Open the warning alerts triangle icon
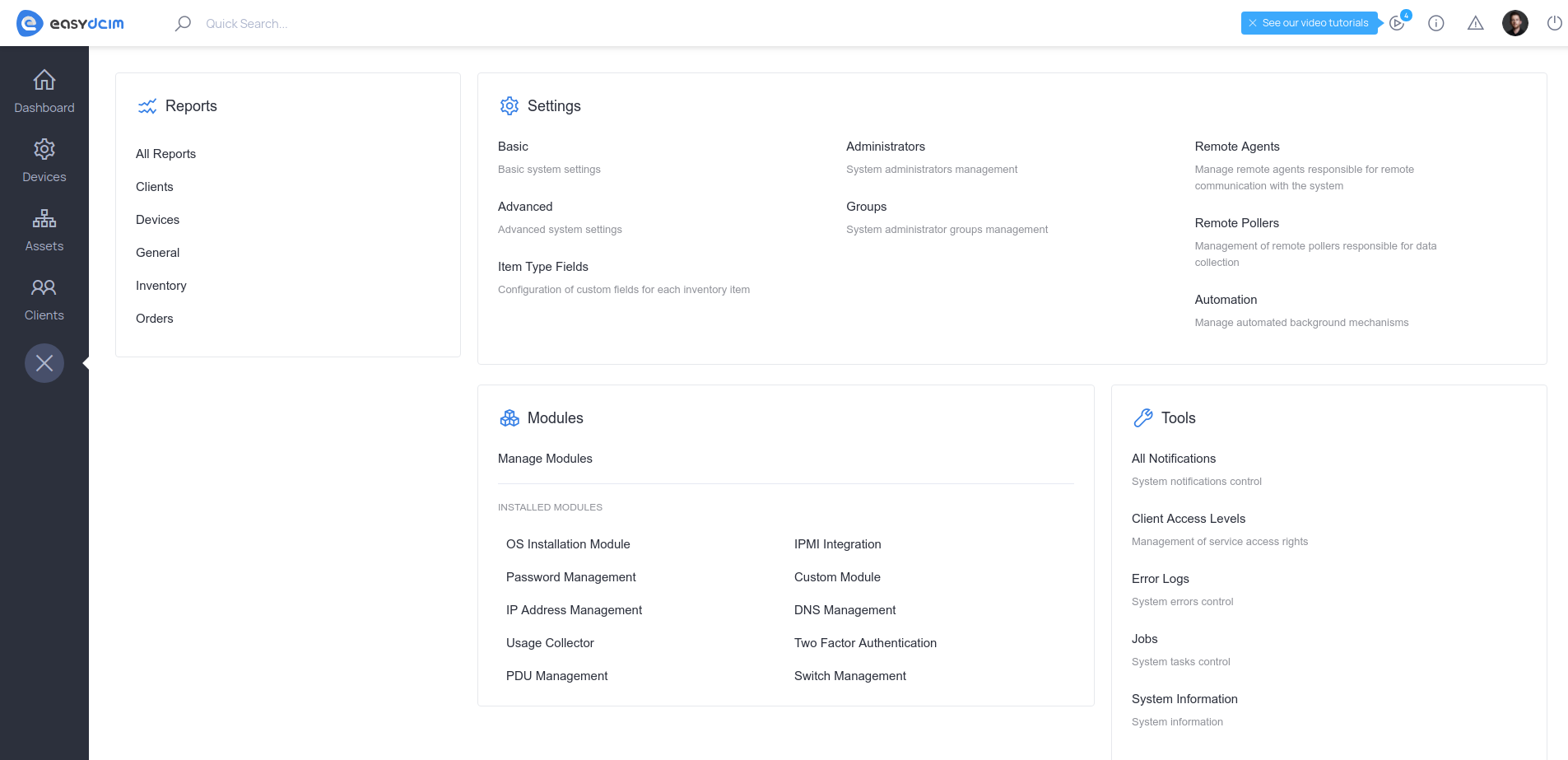 (1476, 23)
